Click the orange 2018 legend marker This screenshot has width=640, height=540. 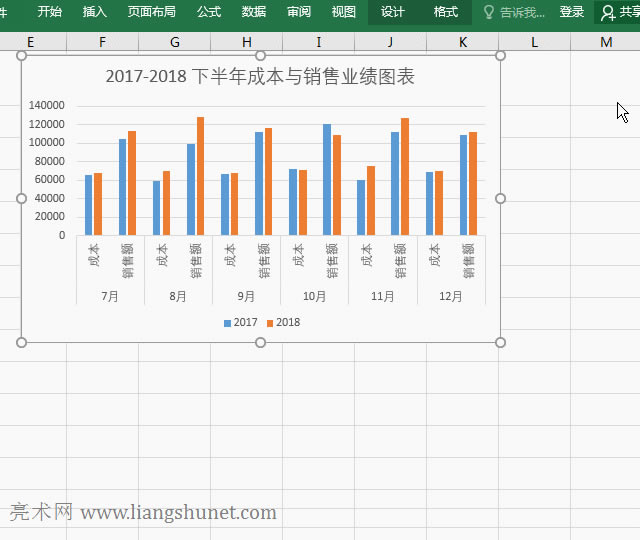269,323
